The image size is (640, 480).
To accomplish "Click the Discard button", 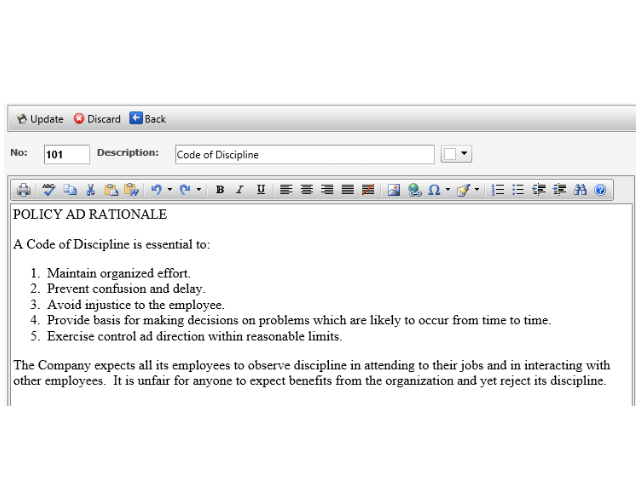I will pyautogui.click(x=97, y=119).
